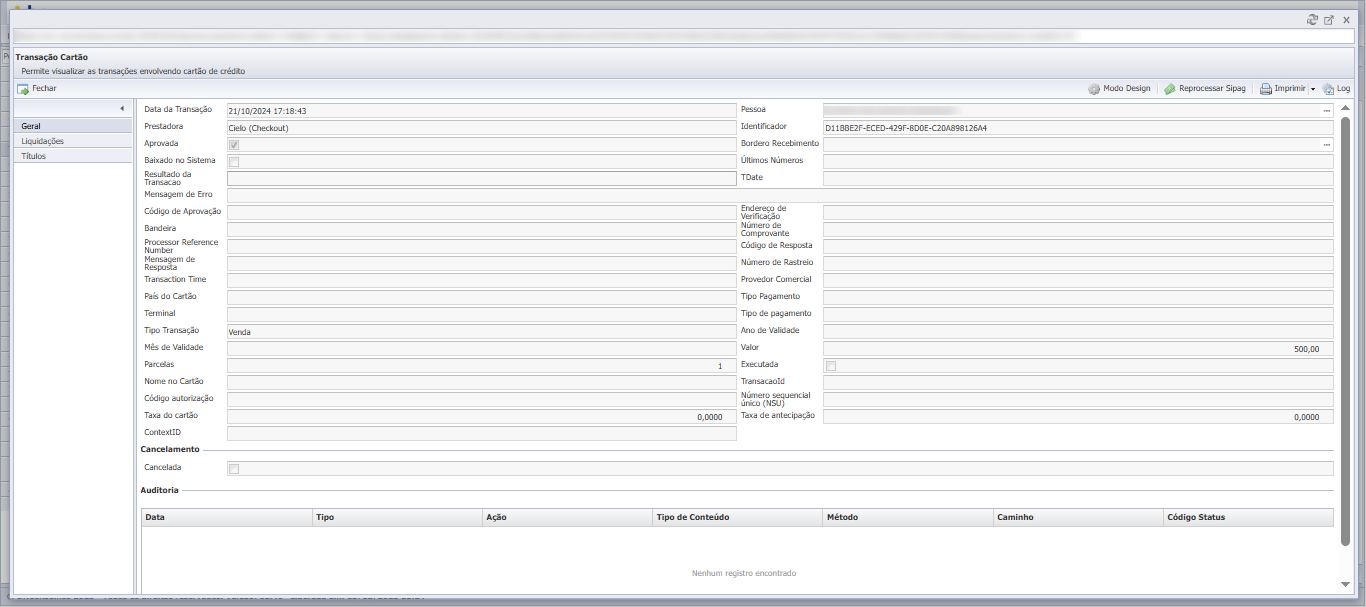The image size is (1366, 607).
Task: Click the Fechar button label
Action: point(44,89)
